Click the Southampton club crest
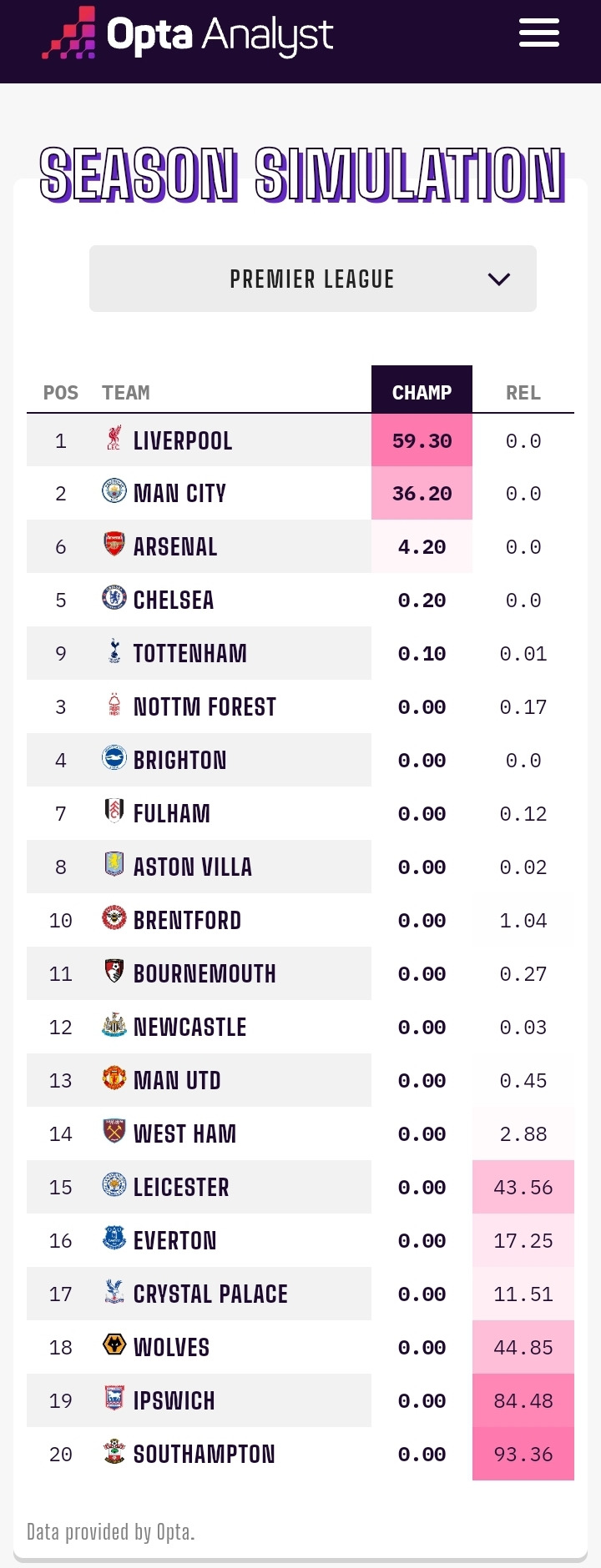 click(x=114, y=1452)
